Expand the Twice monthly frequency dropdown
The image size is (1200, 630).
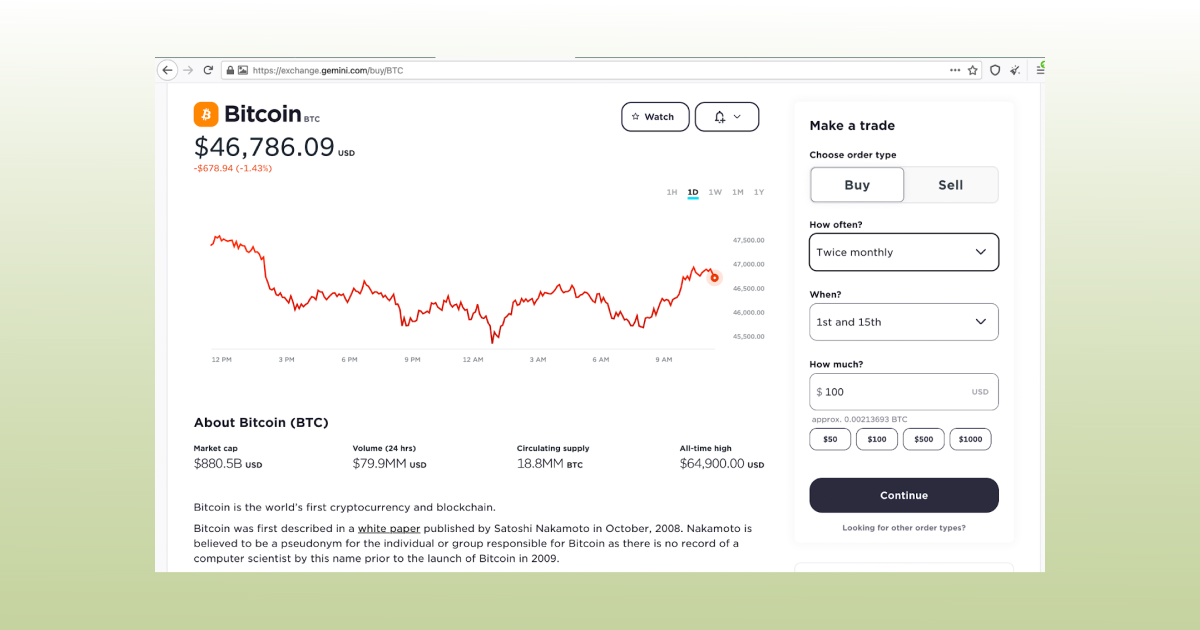903,252
